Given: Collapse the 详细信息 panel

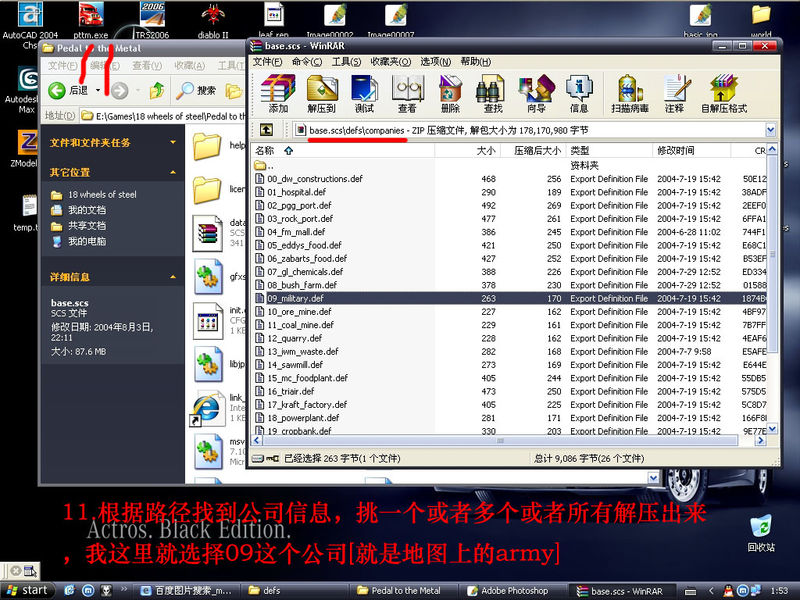Looking at the screenshot, I should click(x=173, y=277).
